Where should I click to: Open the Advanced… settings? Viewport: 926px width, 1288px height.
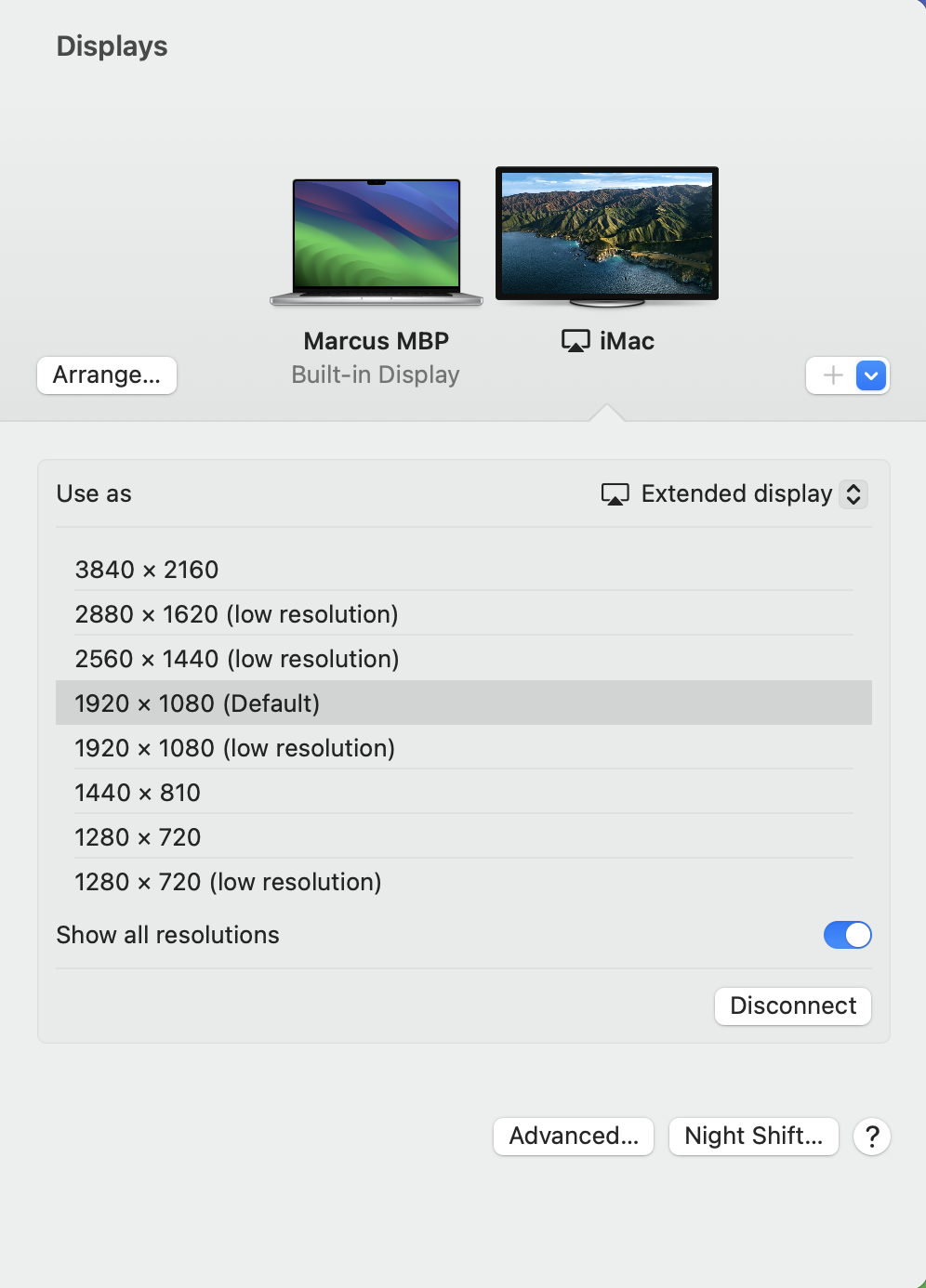coord(574,1136)
